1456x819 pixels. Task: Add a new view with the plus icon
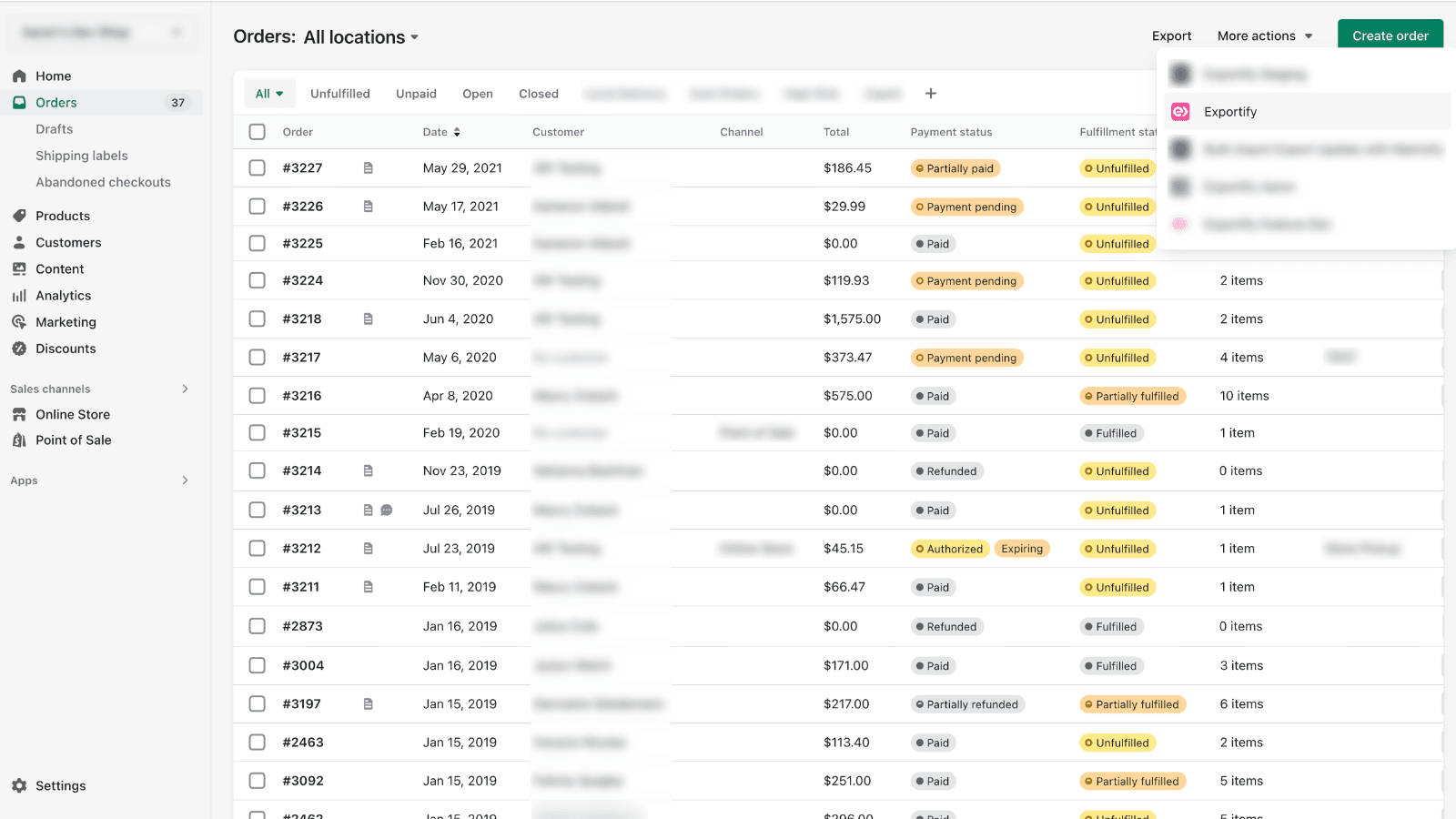tap(930, 93)
